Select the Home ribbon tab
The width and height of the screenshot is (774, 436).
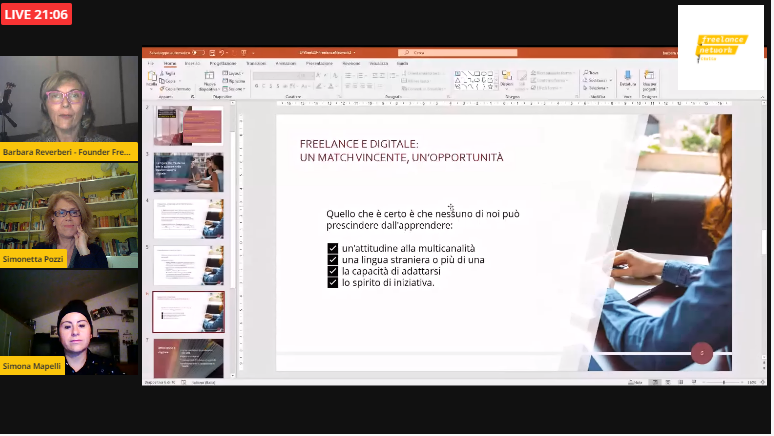coord(170,64)
